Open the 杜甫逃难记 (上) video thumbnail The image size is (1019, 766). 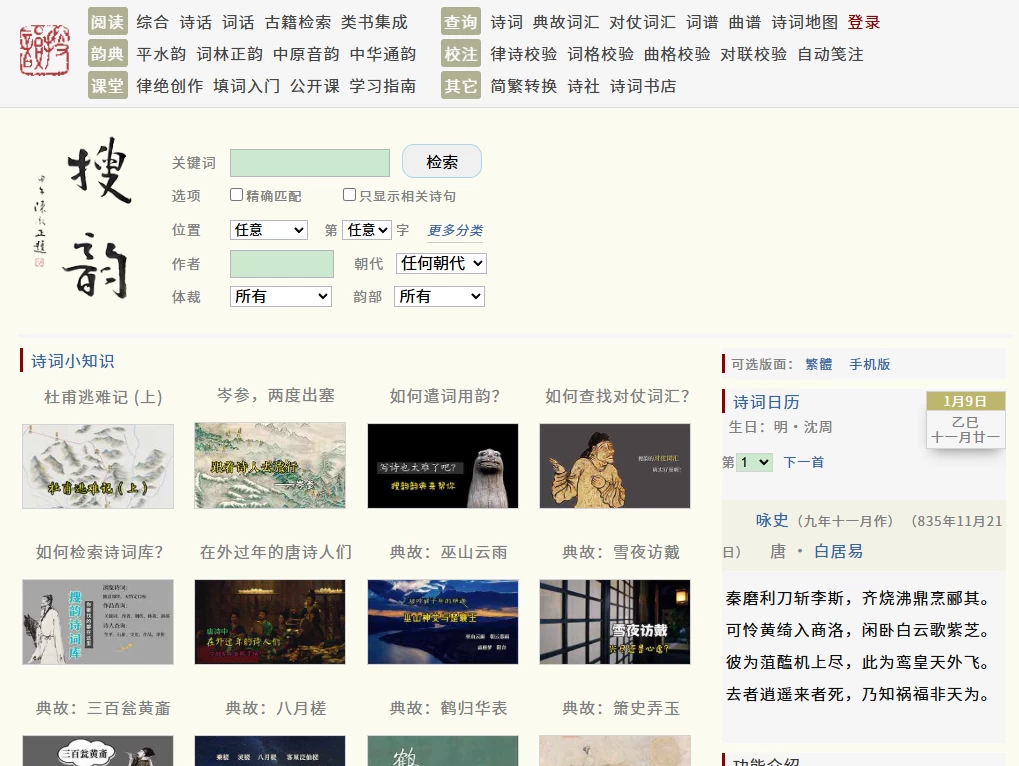[x=98, y=466]
